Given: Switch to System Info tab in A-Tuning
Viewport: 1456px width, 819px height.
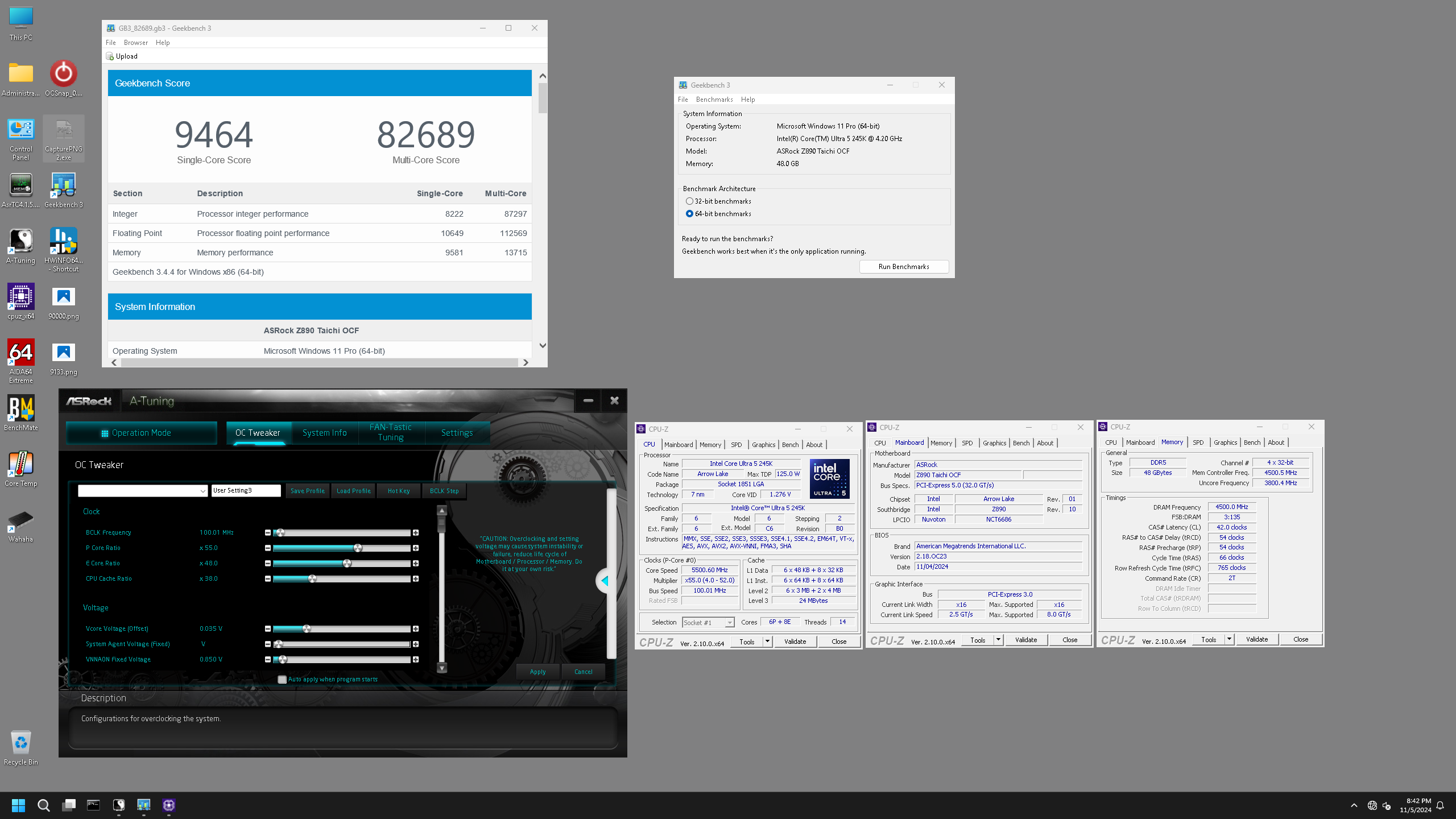Looking at the screenshot, I should pyautogui.click(x=325, y=433).
